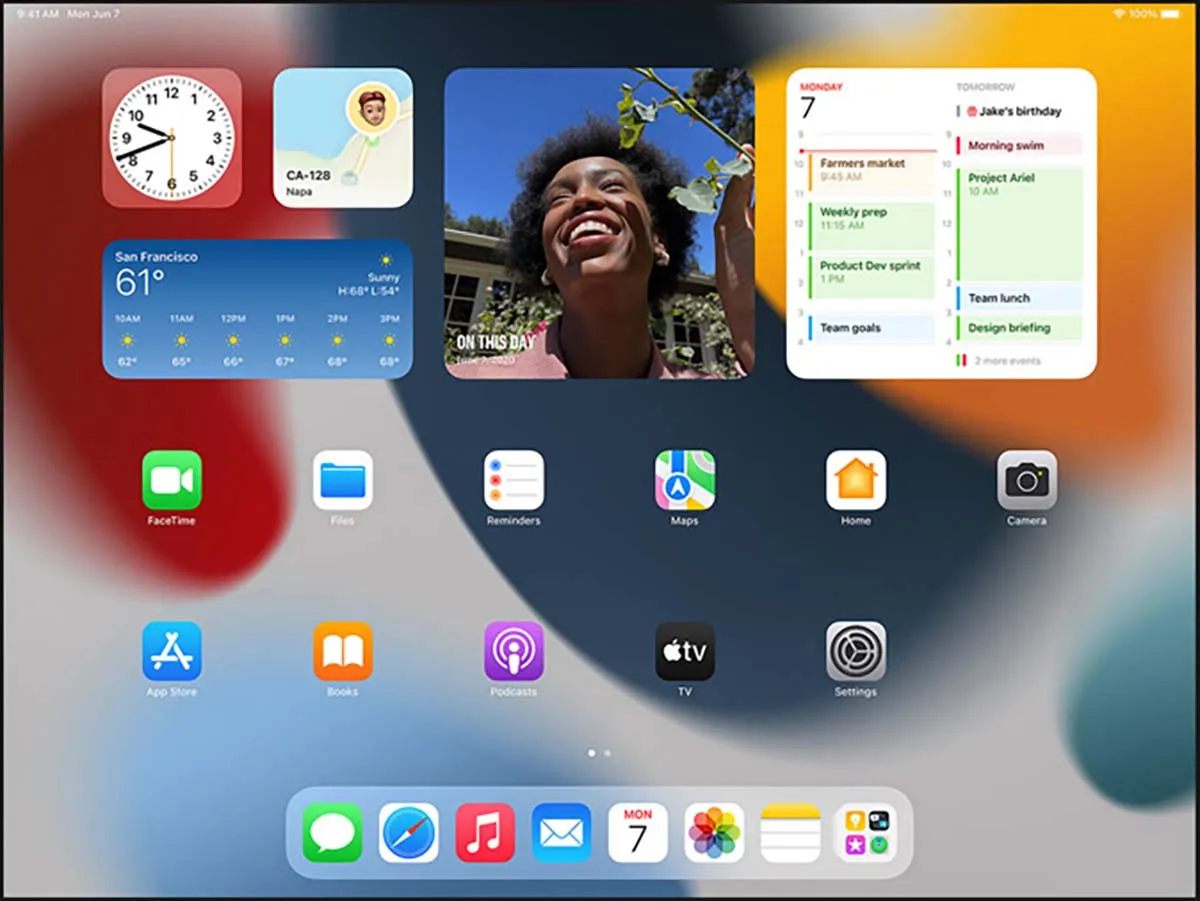Screen dimensions: 1200x901
Task: Open Mail from the dock
Action: pyautogui.click(x=561, y=831)
